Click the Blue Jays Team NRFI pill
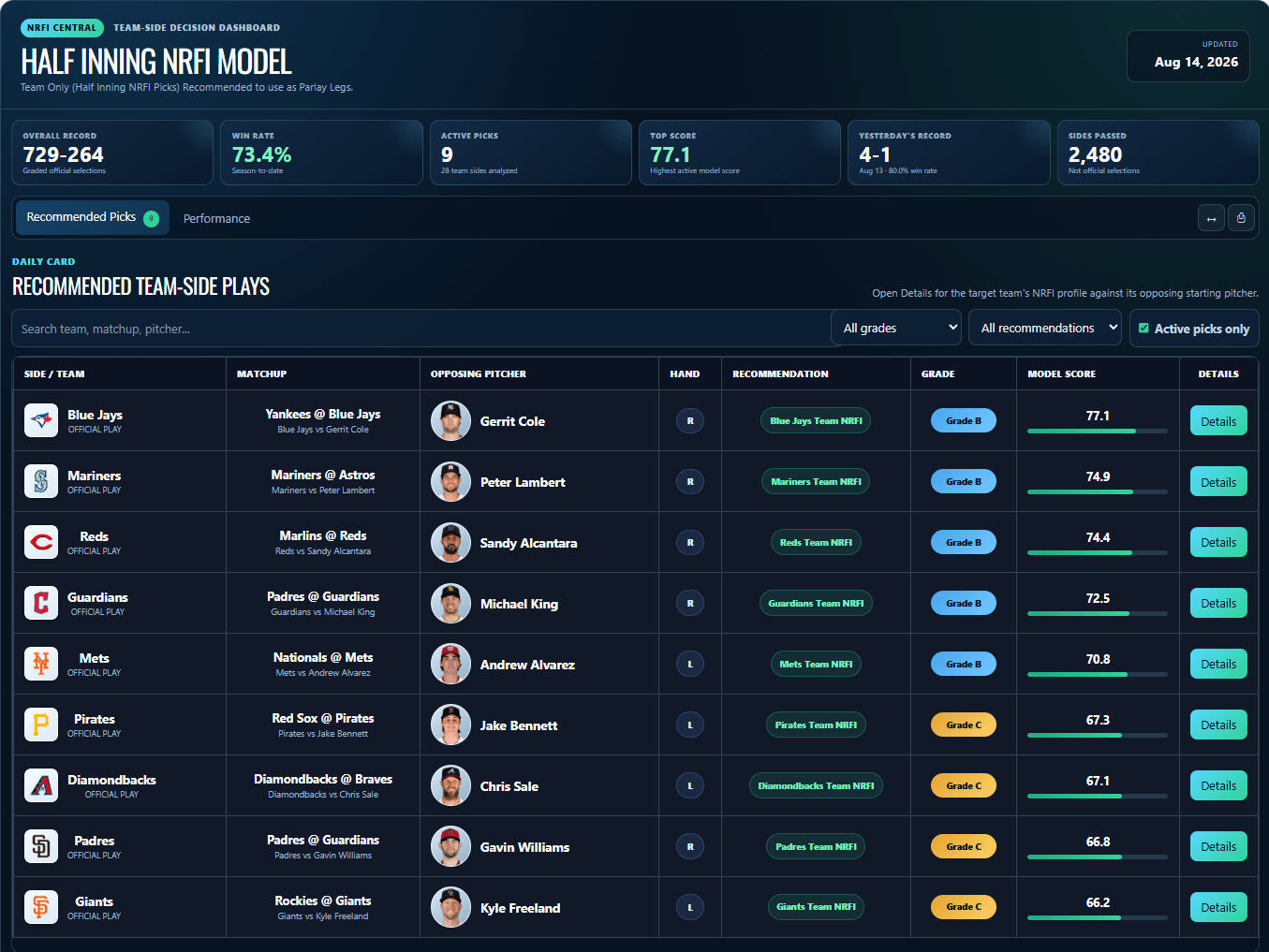 coord(816,421)
